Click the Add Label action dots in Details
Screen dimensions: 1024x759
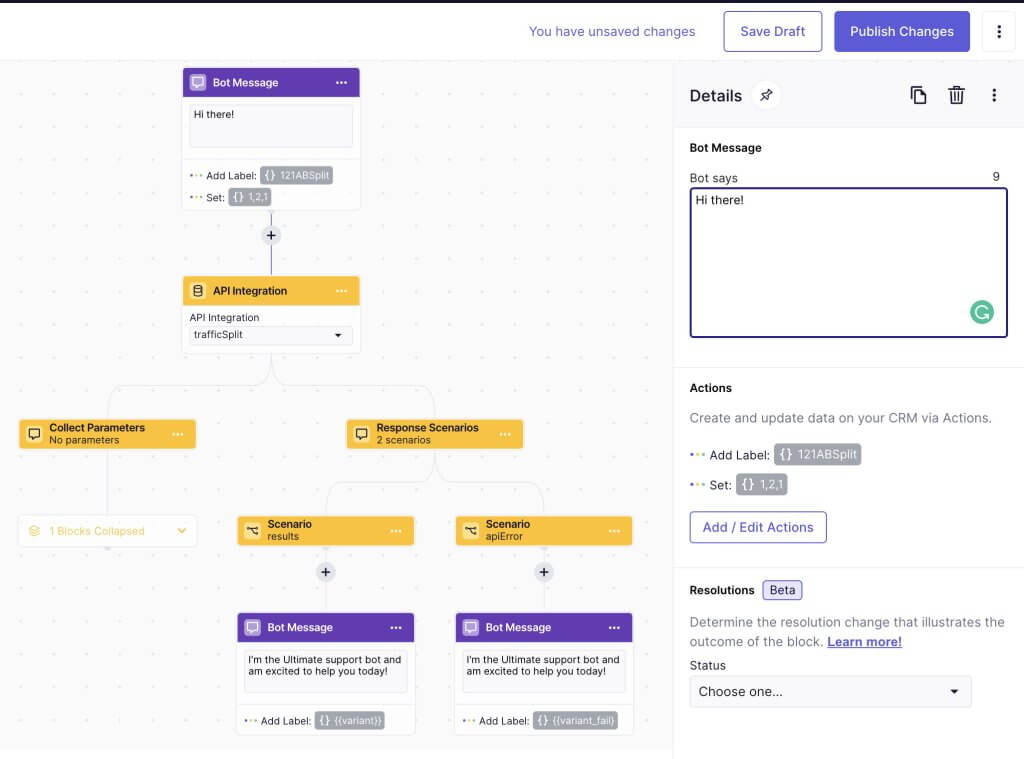click(697, 455)
